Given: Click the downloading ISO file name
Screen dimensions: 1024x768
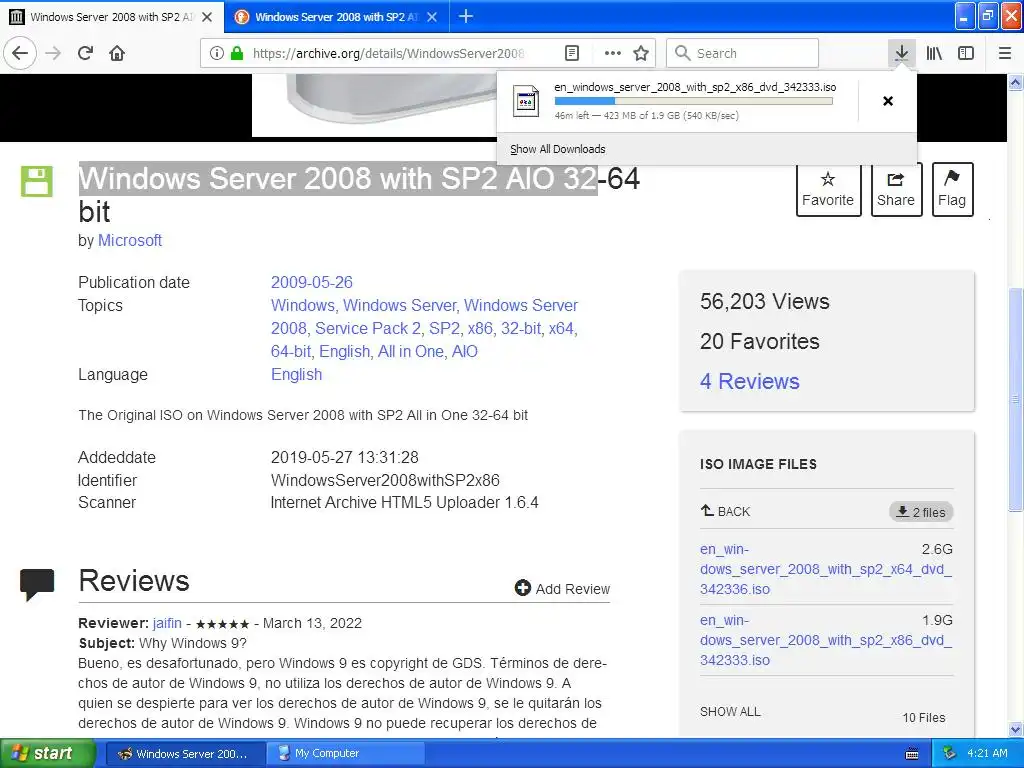Looking at the screenshot, I should [695, 87].
